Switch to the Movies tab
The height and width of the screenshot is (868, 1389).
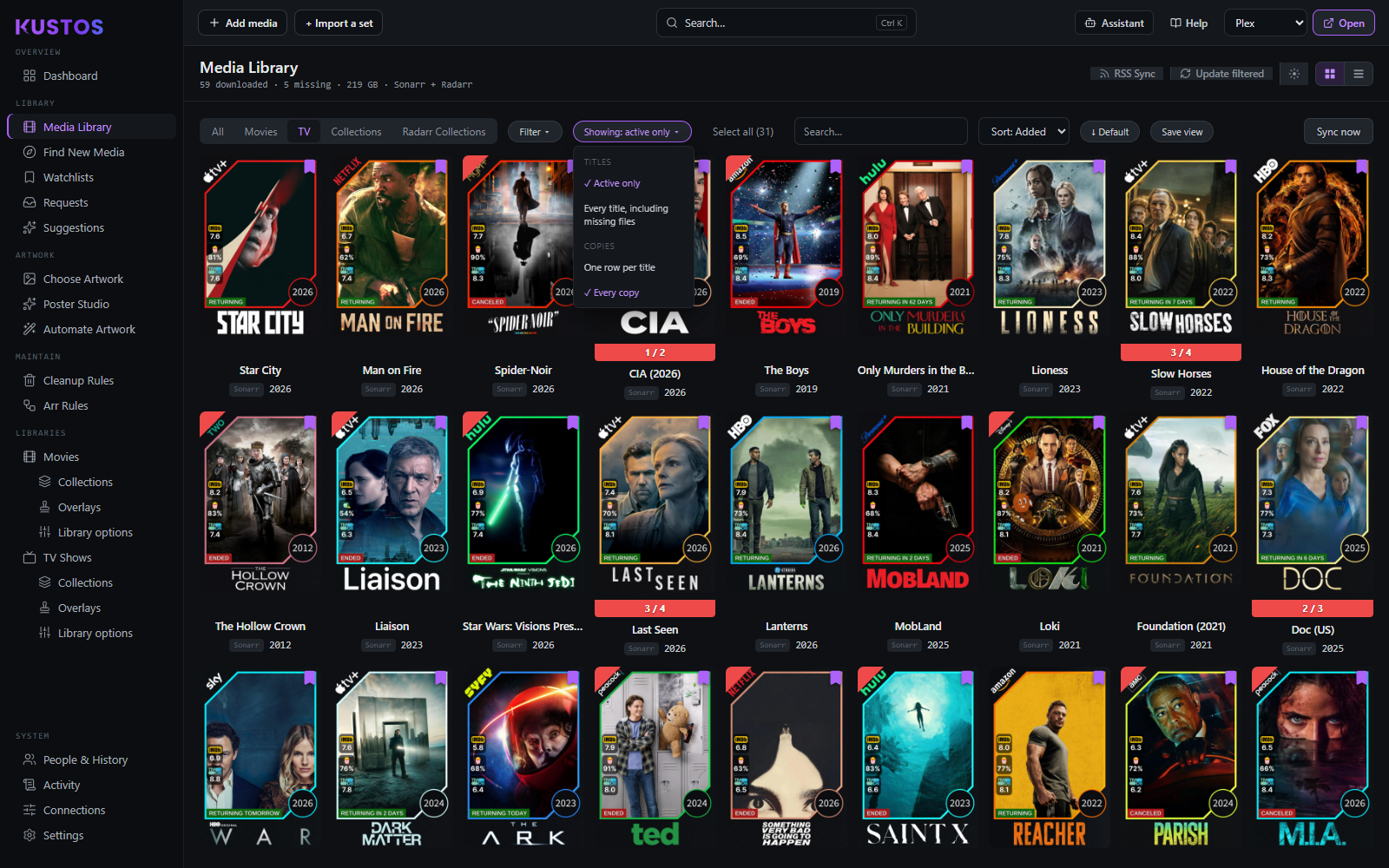260,132
